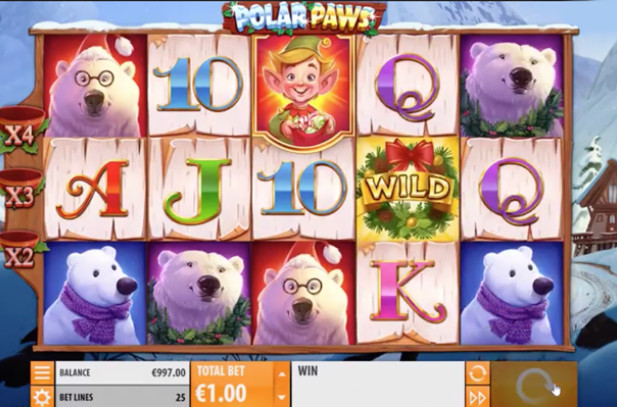
Task: Click the Win amount panel
Action: coord(378,385)
